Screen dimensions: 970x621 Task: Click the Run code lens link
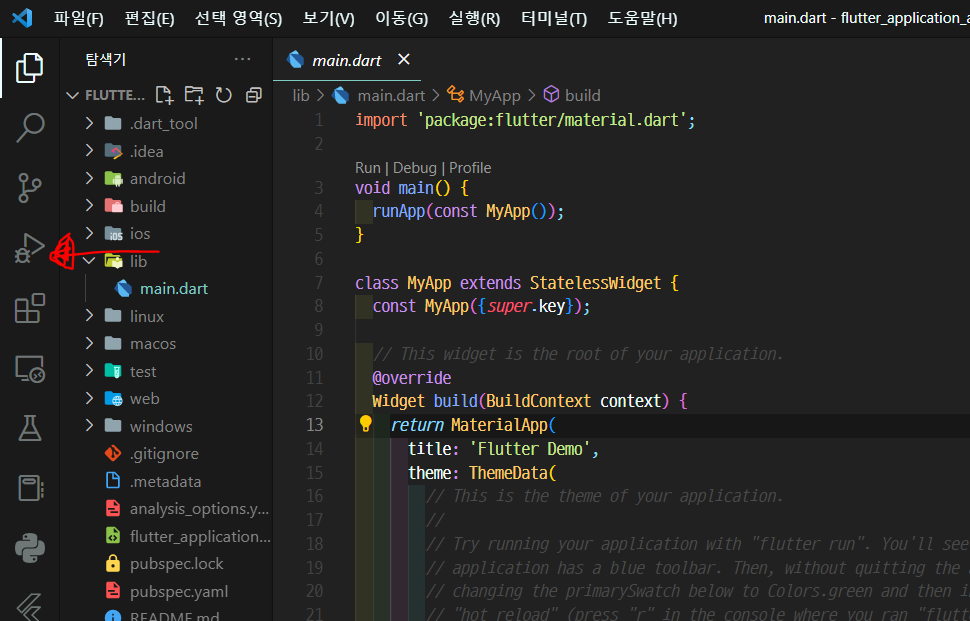click(367, 168)
